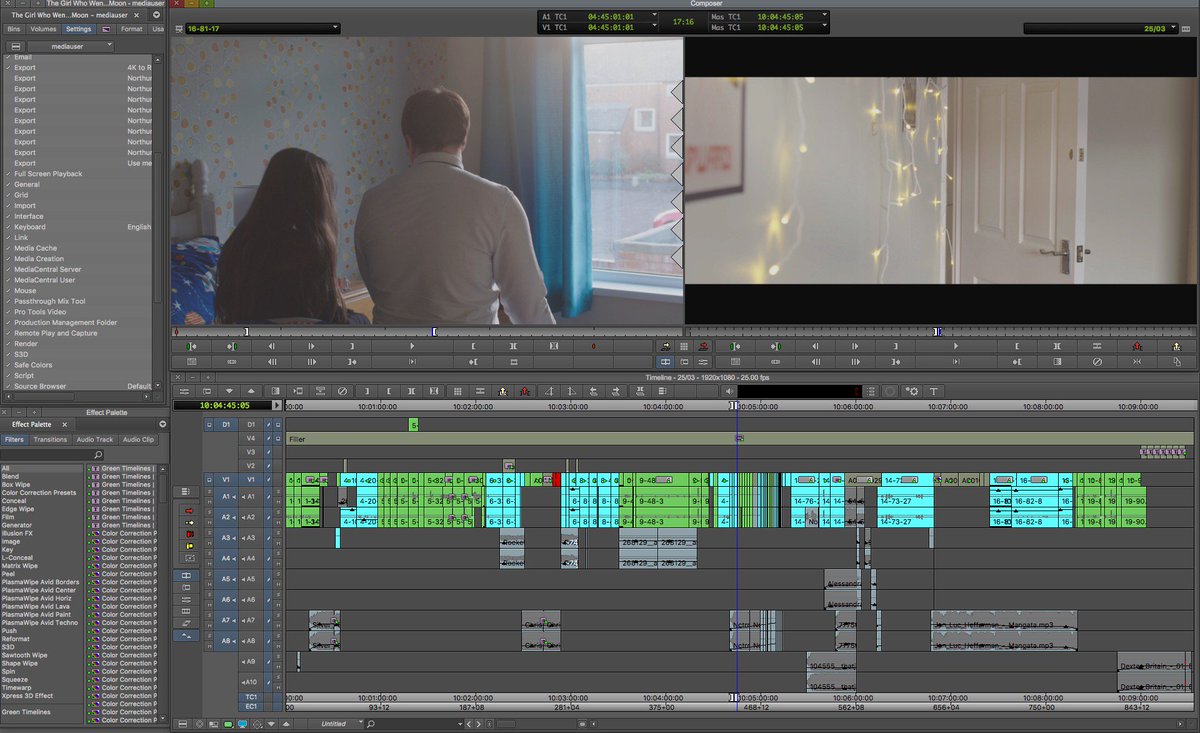Image resolution: width=1200 pixels, height=733 pixels.
Task: Toggle record track selector A1
Action: 251,496
